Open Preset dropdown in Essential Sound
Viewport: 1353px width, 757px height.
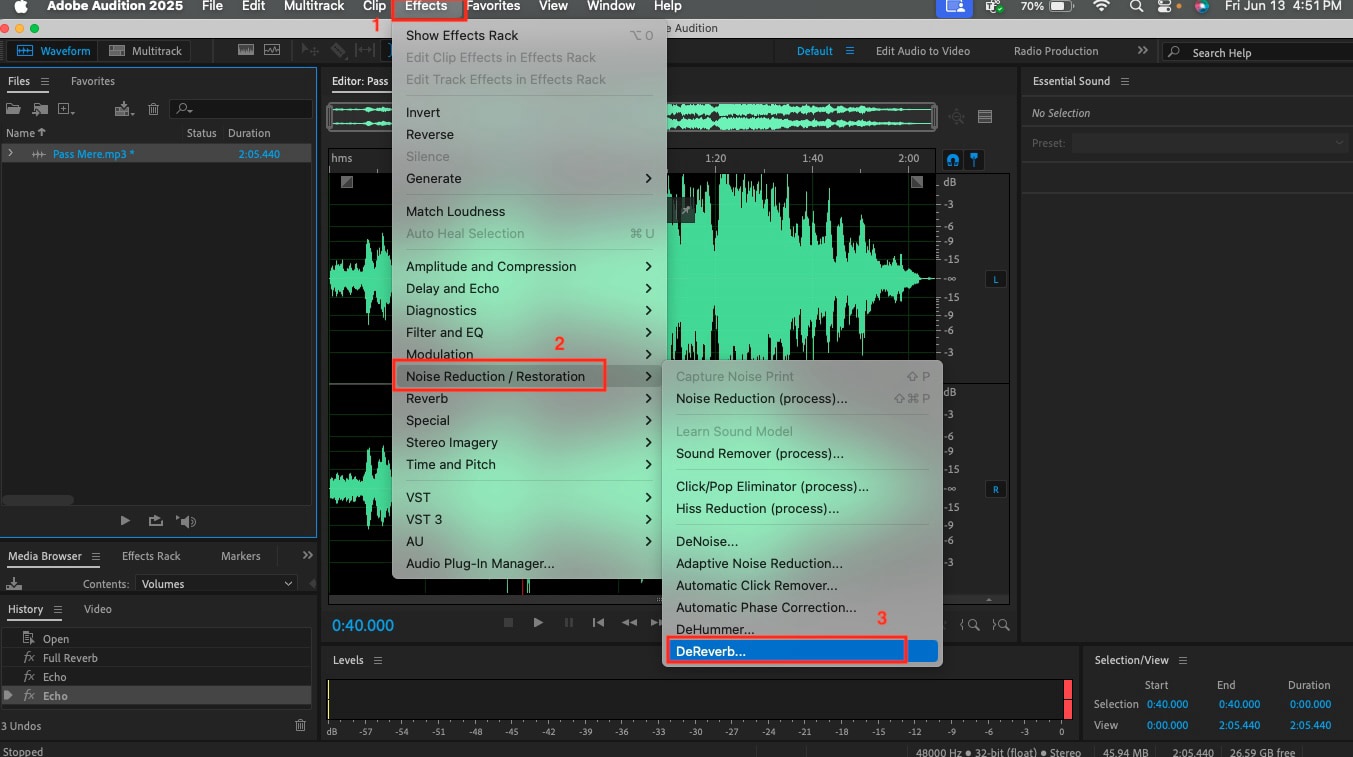coord(1209,143)
